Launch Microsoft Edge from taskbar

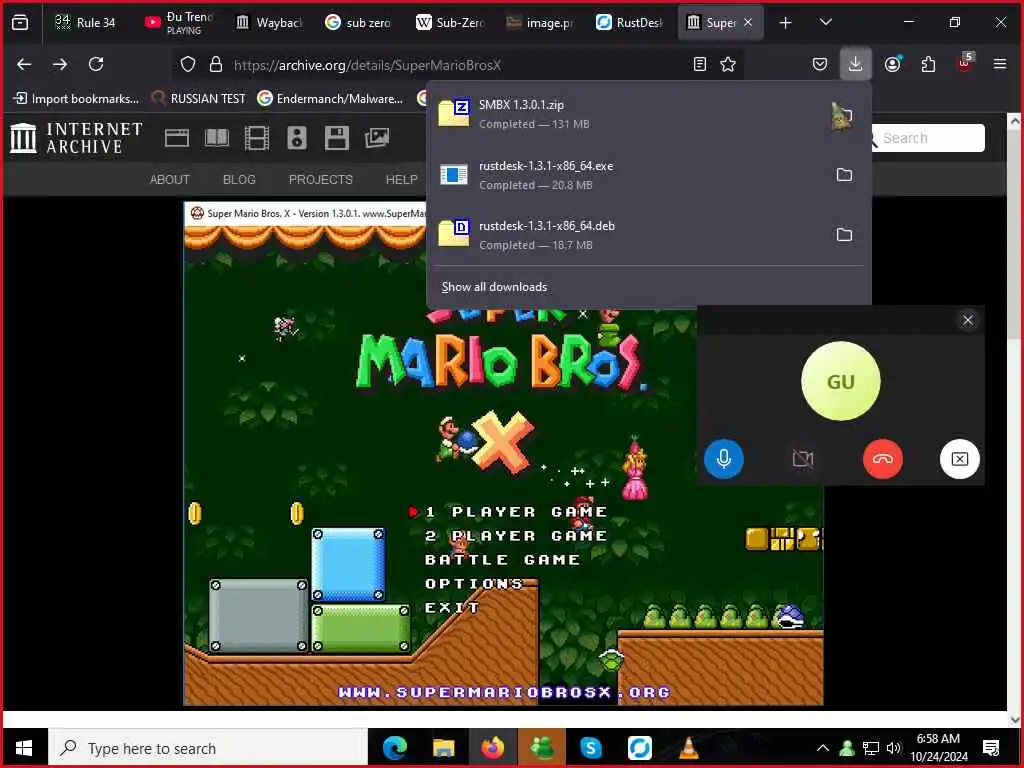tap(394, 748)
